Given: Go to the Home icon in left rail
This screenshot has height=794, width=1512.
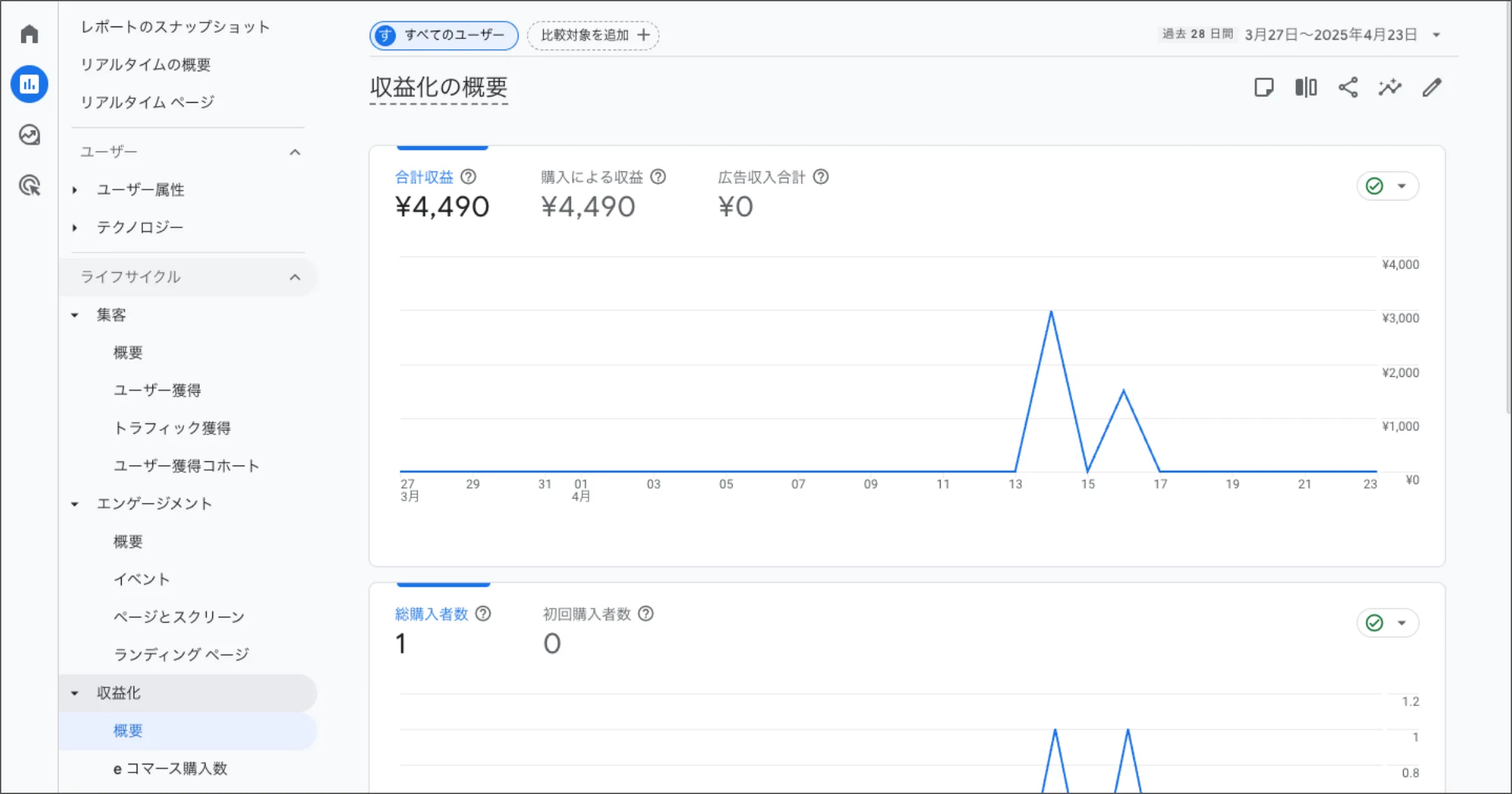Looking at the screenshot, I should coord(29,34).
